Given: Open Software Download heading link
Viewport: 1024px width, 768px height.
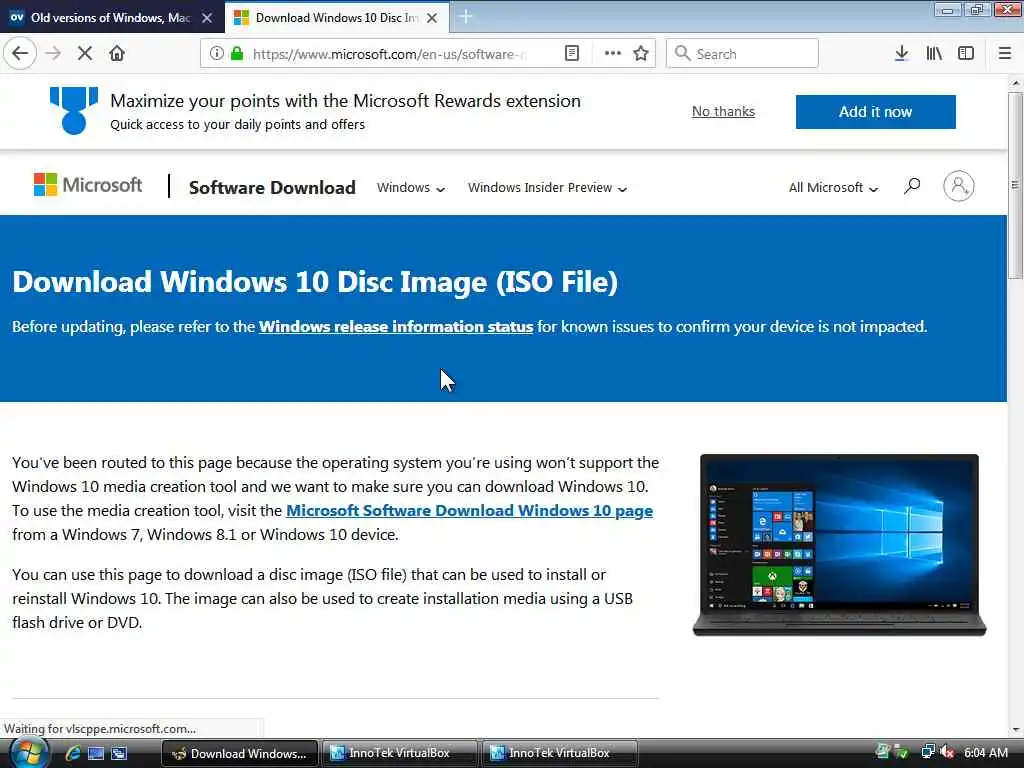Looking at the screenshot, I should tap(272, 187).
